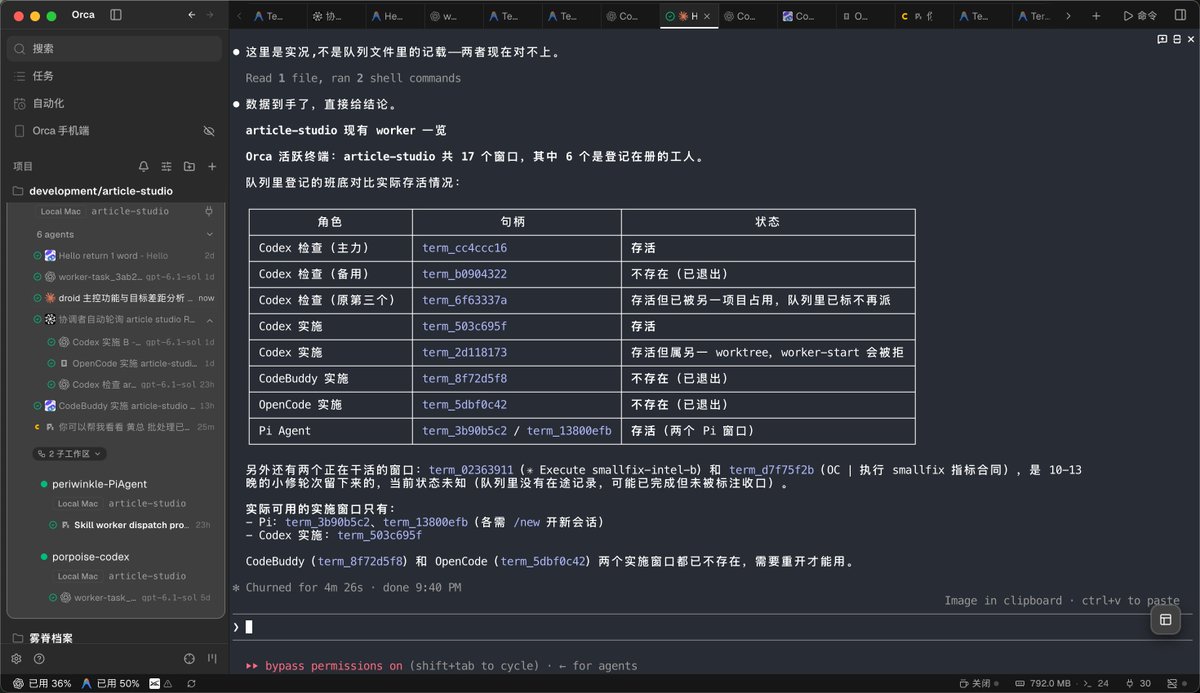Close the terminal pane with X
Viewport: 1200px width, 693px height.
[1190, 39]
